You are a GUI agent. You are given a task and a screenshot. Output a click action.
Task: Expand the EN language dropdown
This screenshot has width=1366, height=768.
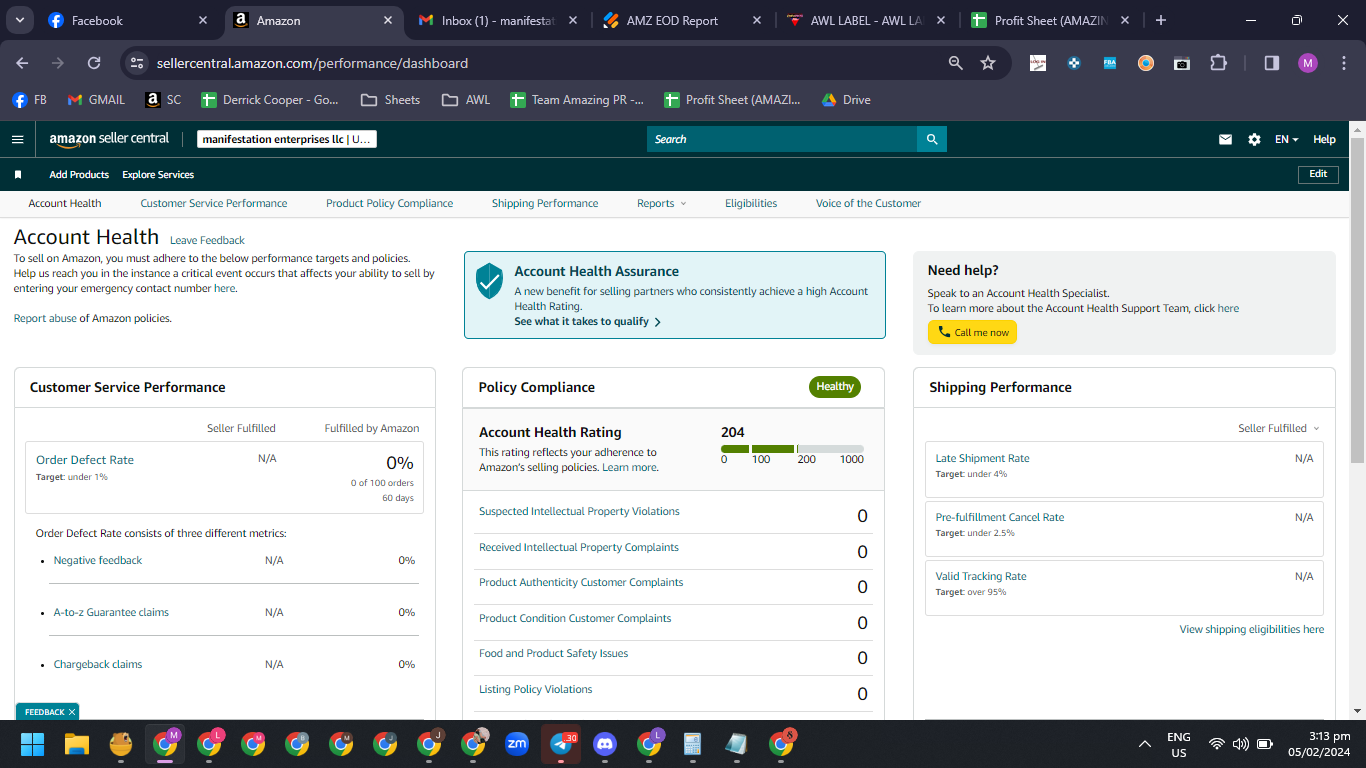click(x=1286, y=140)
